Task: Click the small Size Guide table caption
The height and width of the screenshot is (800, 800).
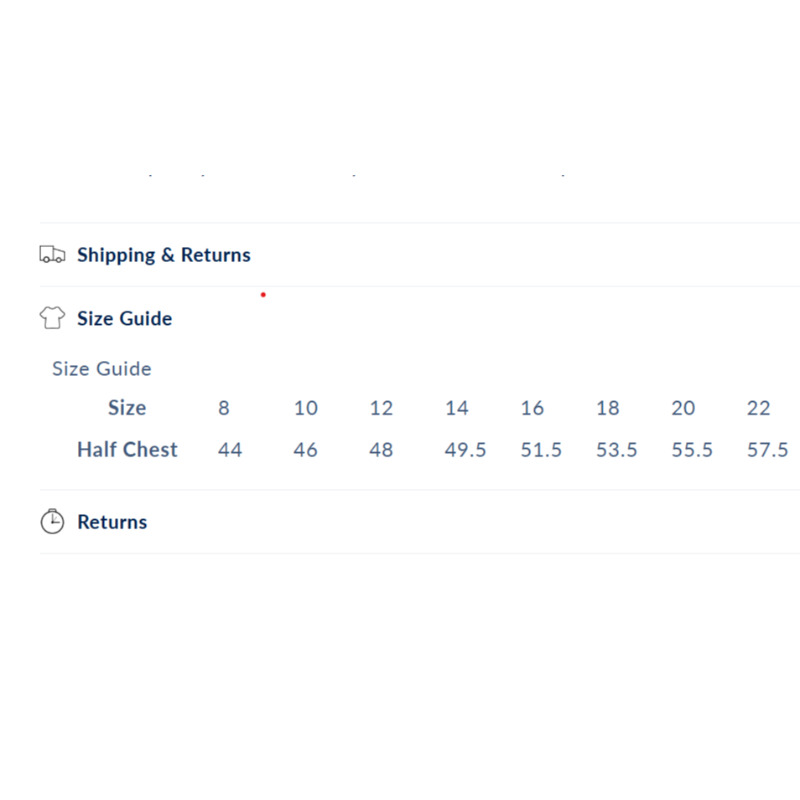Action: coord(102,369)
